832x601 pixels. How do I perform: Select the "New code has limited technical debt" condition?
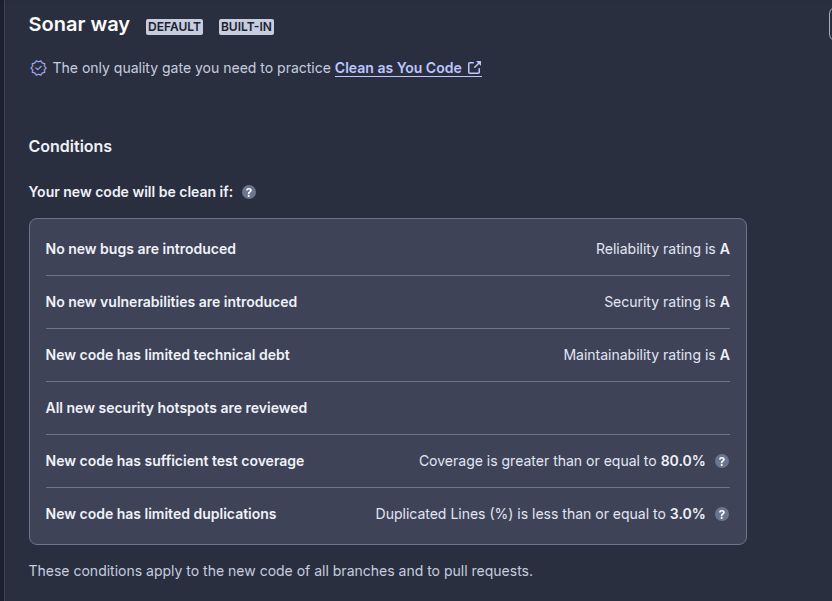coord(168,355)
